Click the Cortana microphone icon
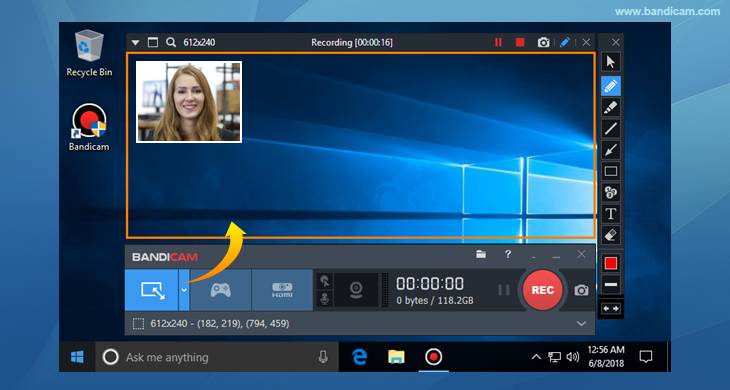The height and width of the screenshot is (390, 730). [x=323, y=357]
